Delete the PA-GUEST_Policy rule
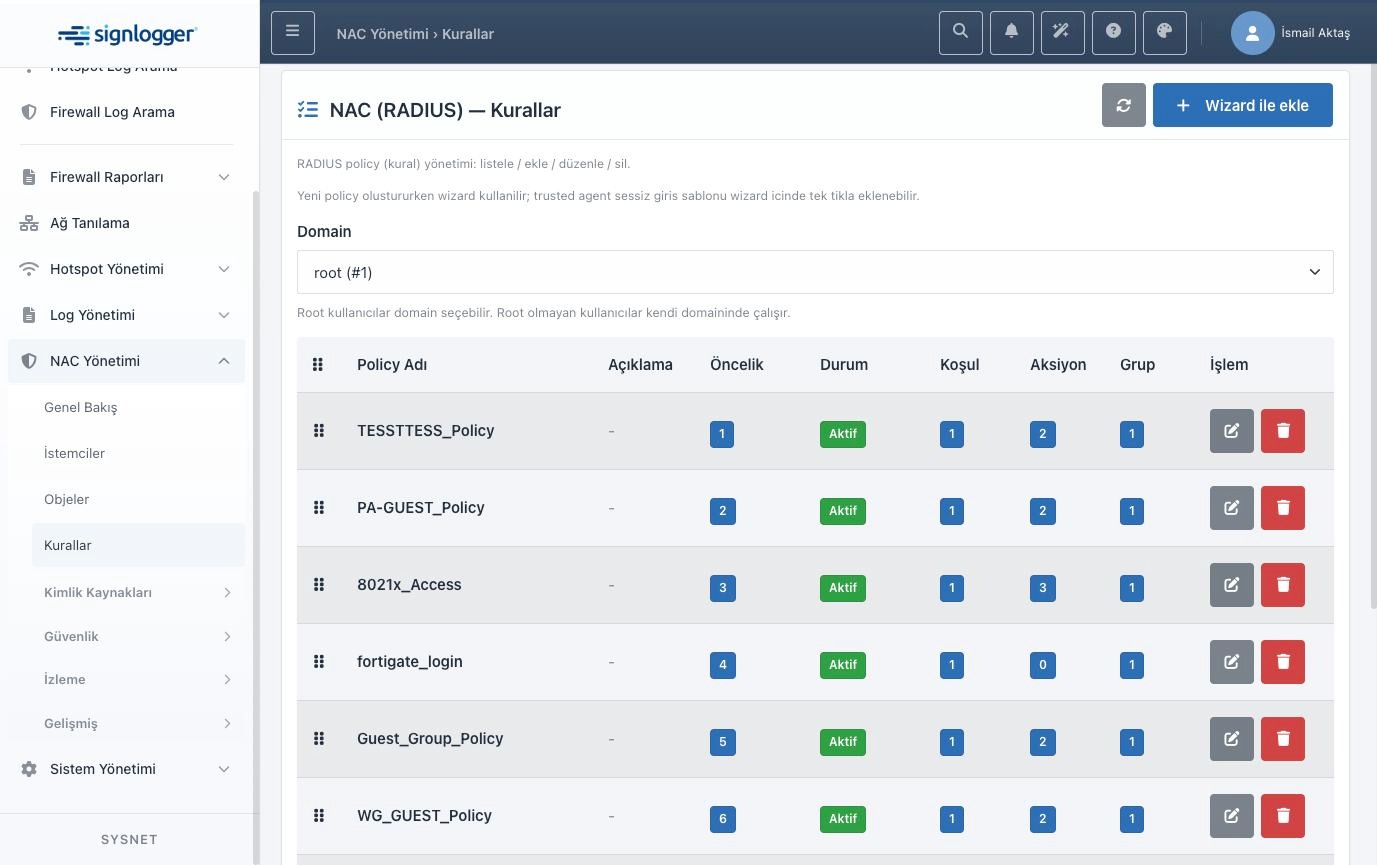1377x865 pixels. pyautogui.click(x=1283, y=508)
